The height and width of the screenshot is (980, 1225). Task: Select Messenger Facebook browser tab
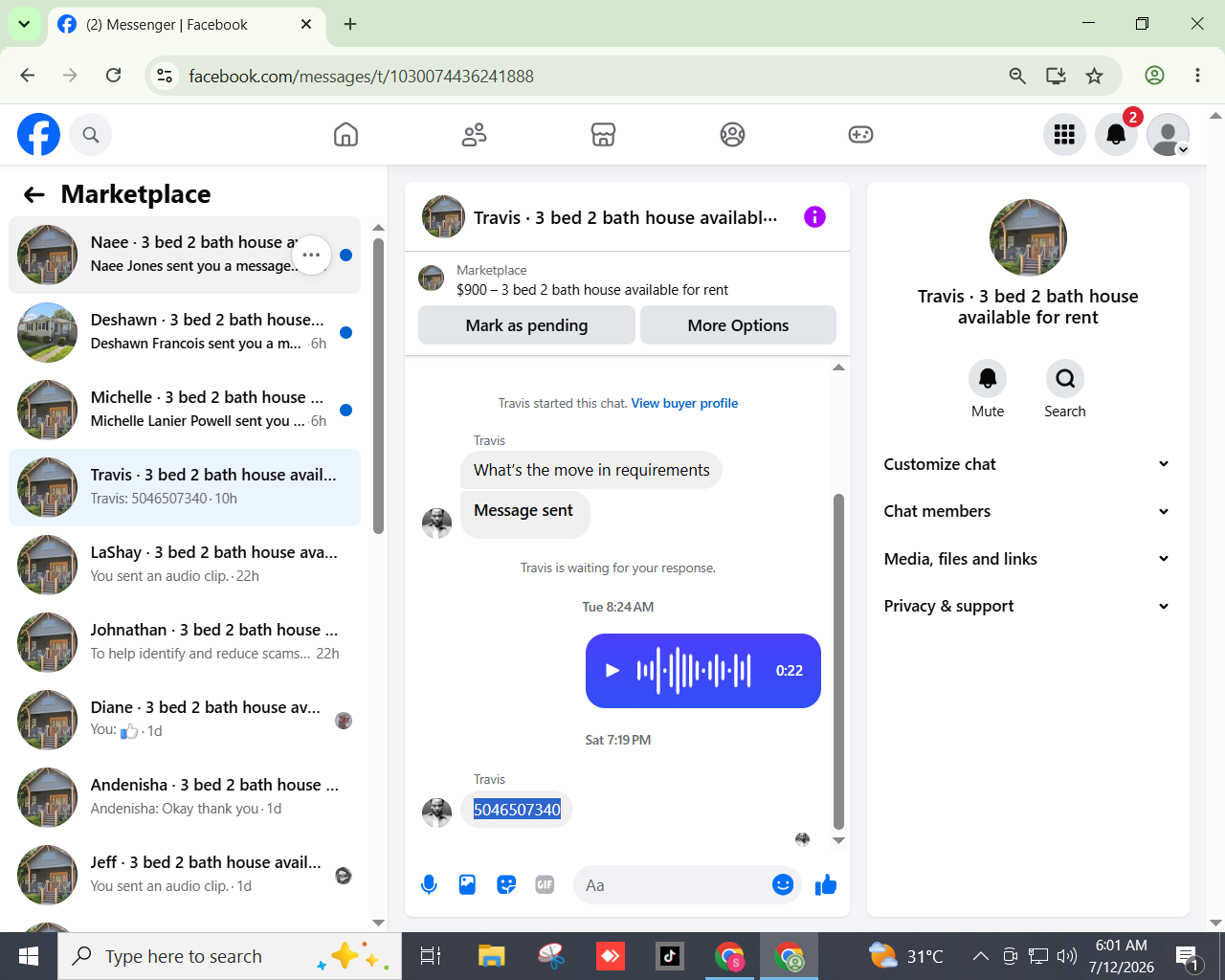pos(185,24)
